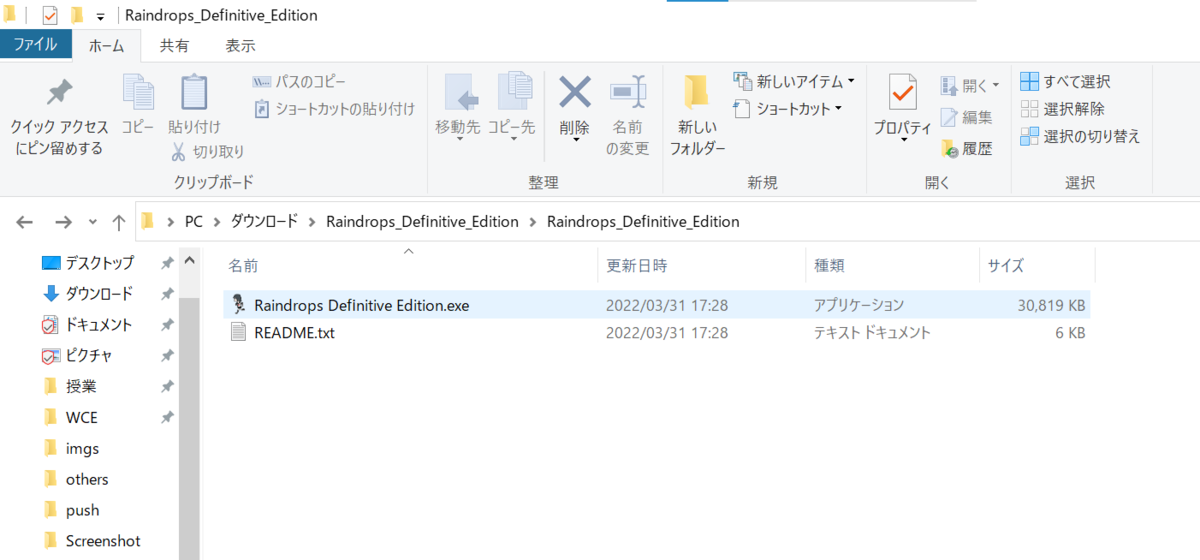The image size is (1200, 560).
Task: Expand the 開く dropdown arrow
Action: pos(996,86)
